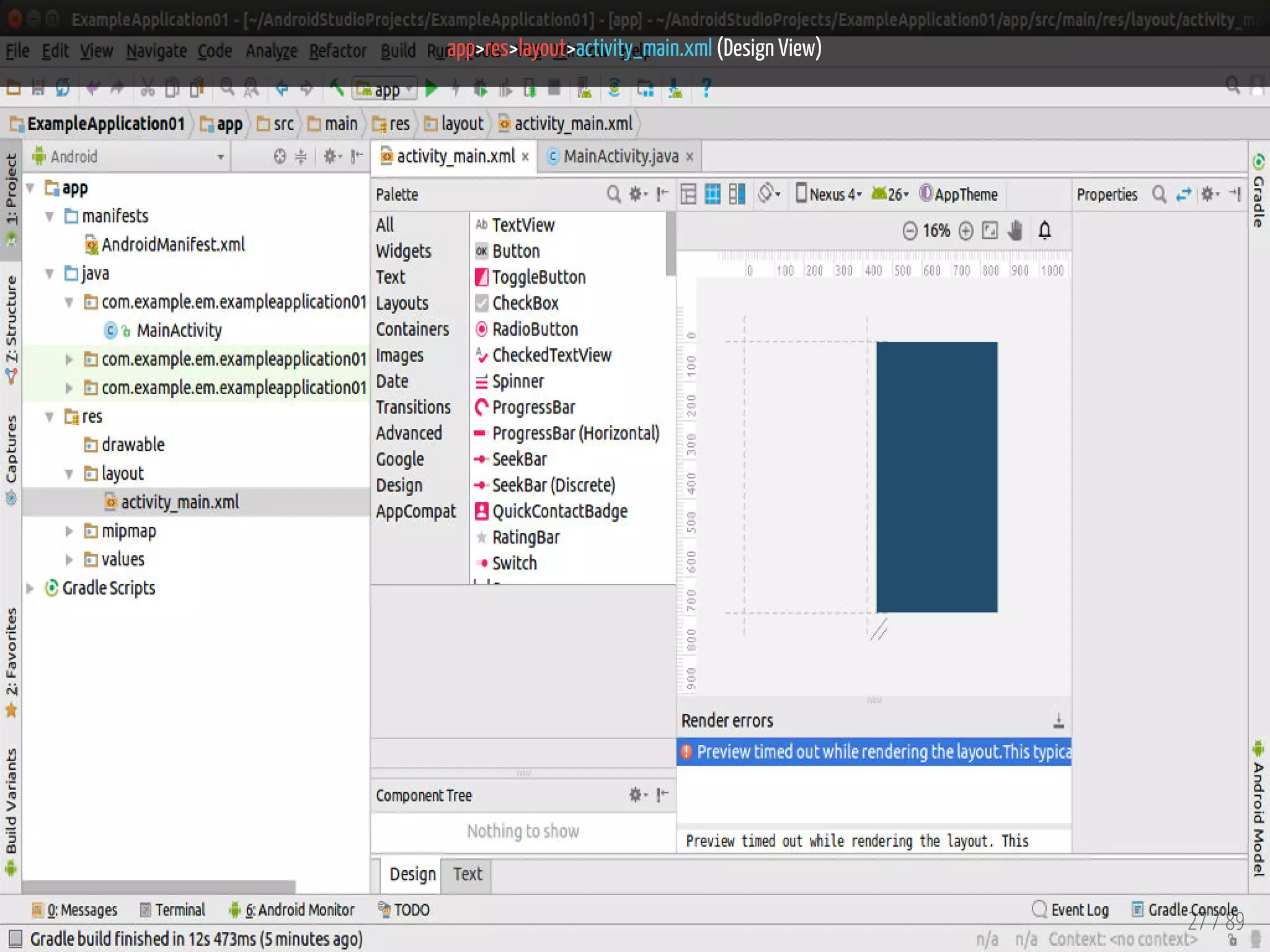The height and width of the screenshot is (952, 1270).
Task: Open the Navigate menu
Action: [x=156, y=51]
